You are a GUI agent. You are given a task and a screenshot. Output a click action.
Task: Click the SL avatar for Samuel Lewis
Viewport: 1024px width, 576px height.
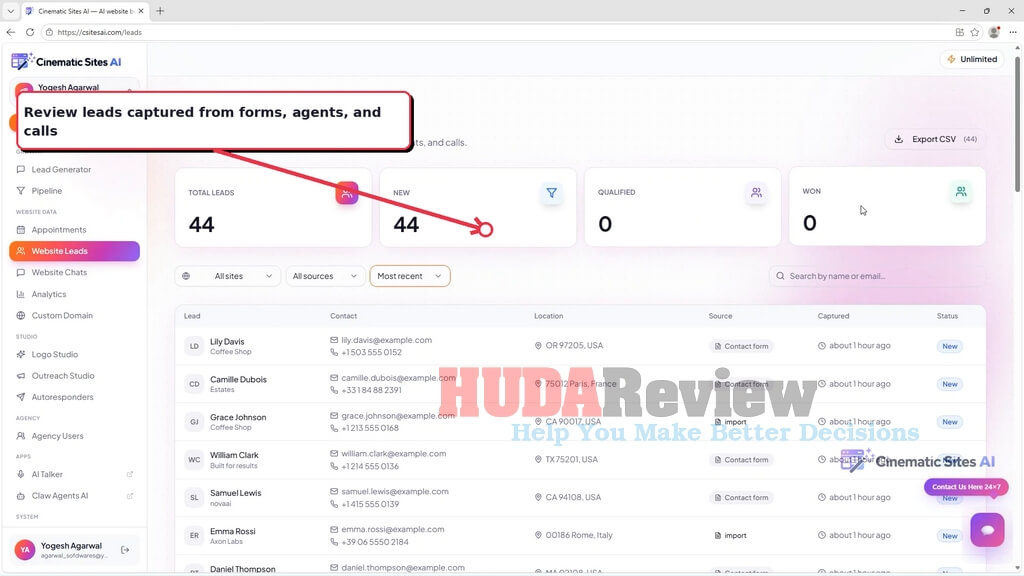(x=194, y=498)
